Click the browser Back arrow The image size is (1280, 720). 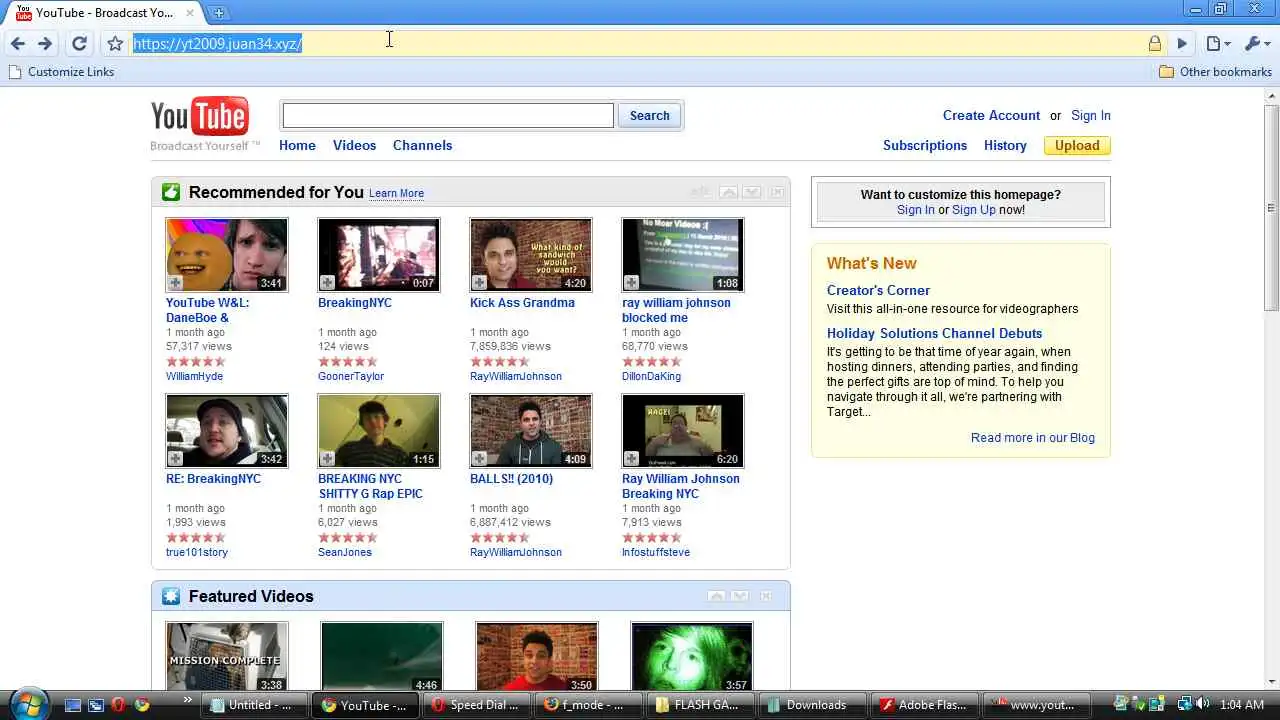tap(17, 43)
